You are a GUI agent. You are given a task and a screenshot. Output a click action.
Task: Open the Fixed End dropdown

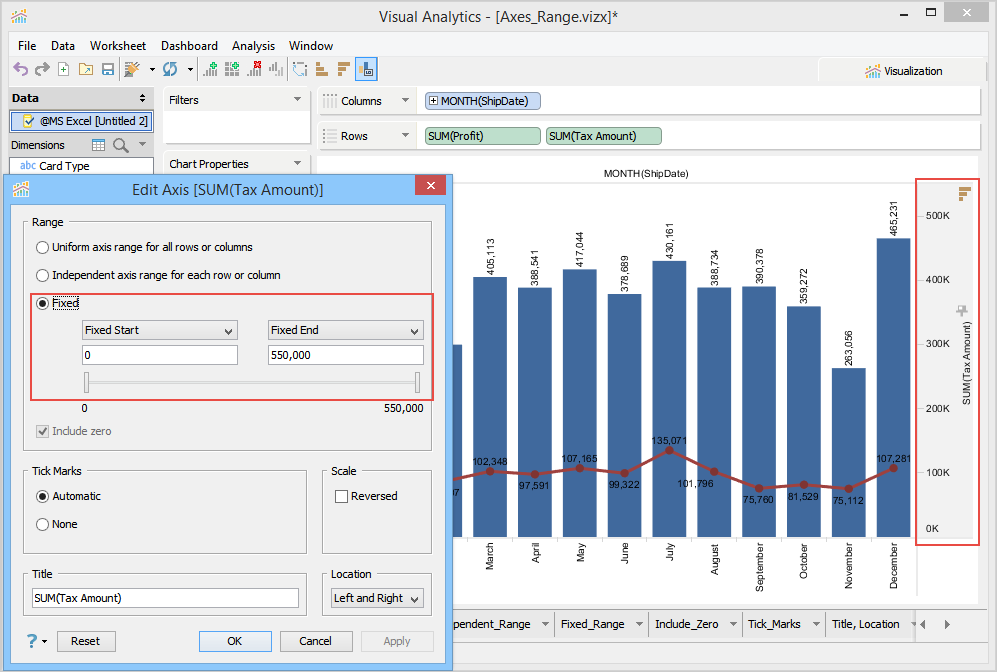click(345, 330)
